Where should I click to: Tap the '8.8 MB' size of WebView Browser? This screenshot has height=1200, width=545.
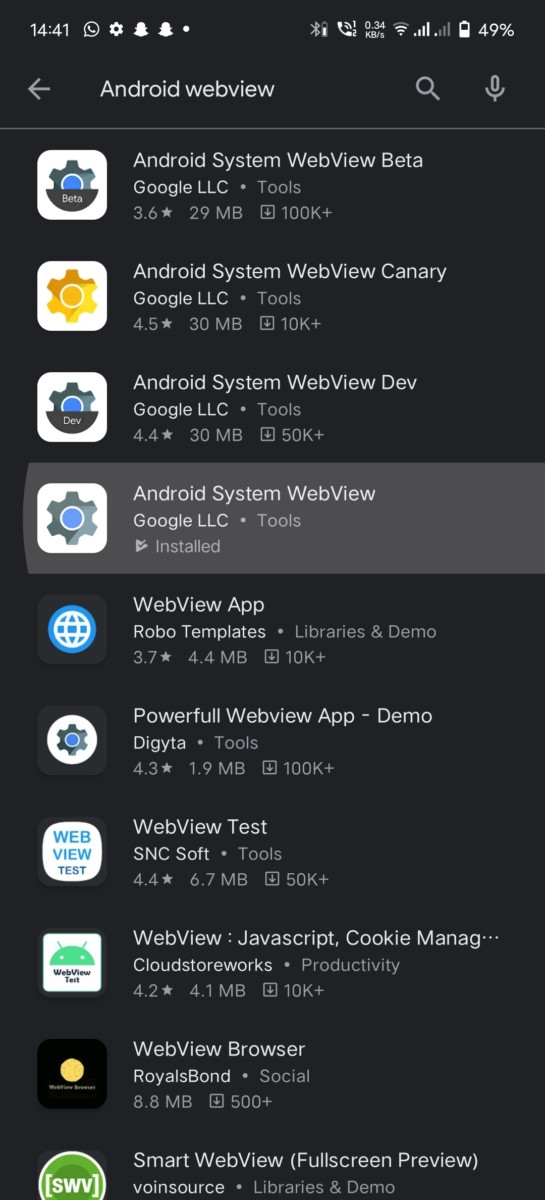[162, 1102]
